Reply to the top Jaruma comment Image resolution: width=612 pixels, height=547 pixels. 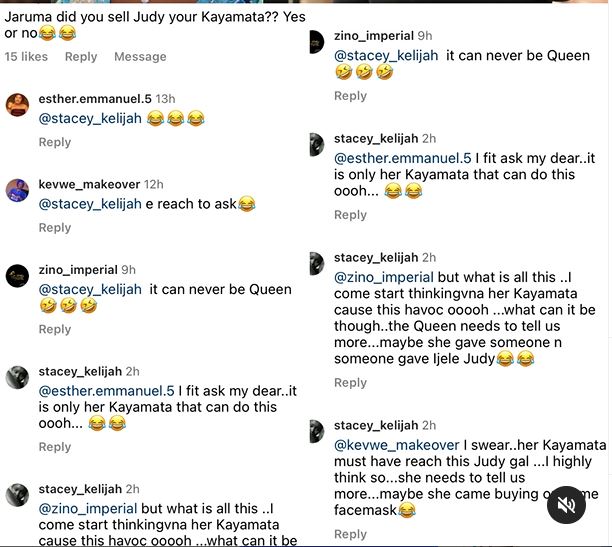click(81, 57)
